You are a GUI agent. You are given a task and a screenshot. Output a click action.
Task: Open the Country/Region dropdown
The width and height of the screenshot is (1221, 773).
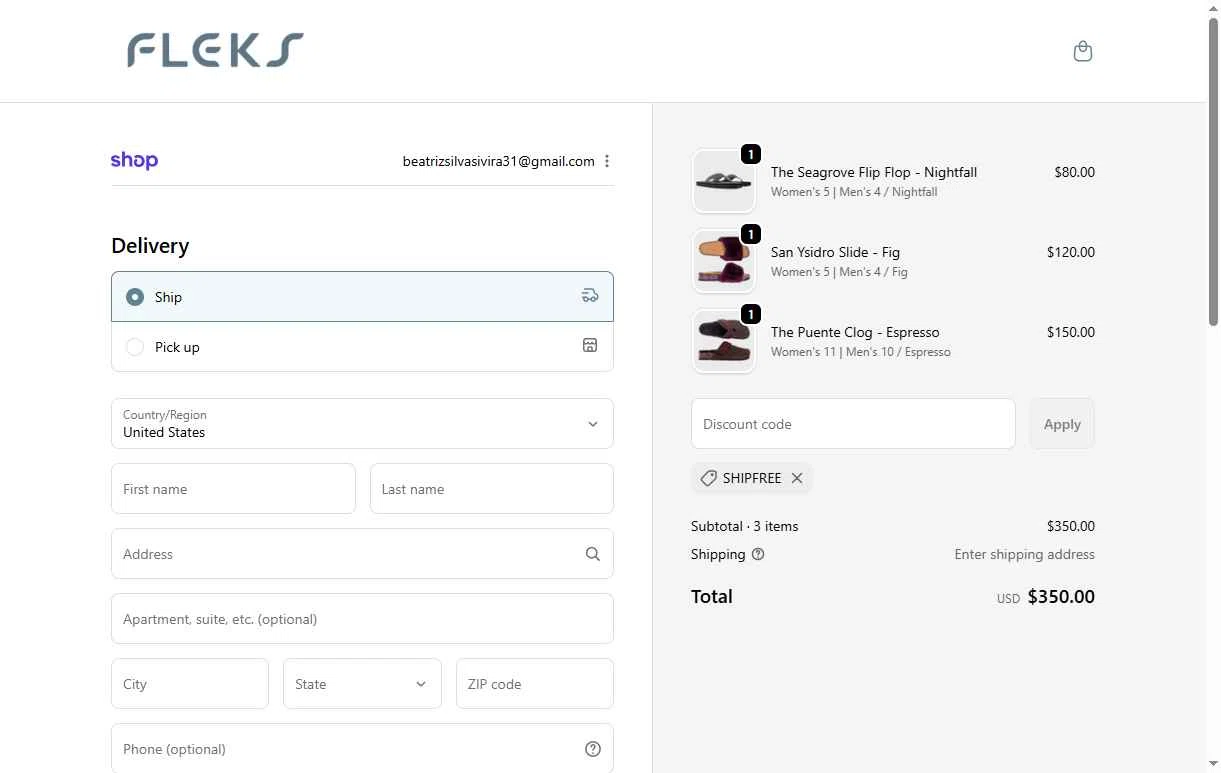click(x=362, y=424)
